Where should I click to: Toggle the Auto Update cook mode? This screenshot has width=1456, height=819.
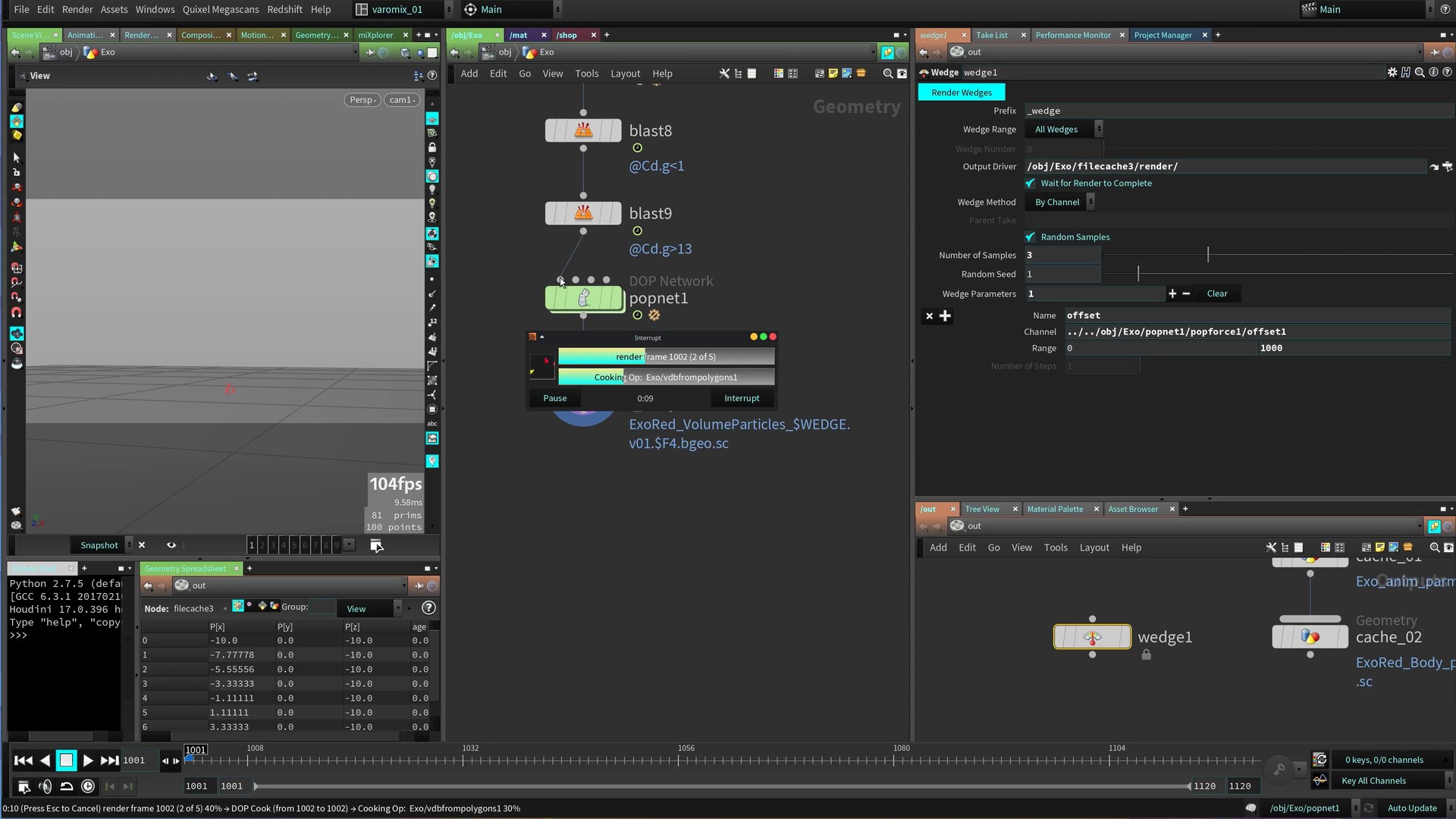[x=1411, y=808]
